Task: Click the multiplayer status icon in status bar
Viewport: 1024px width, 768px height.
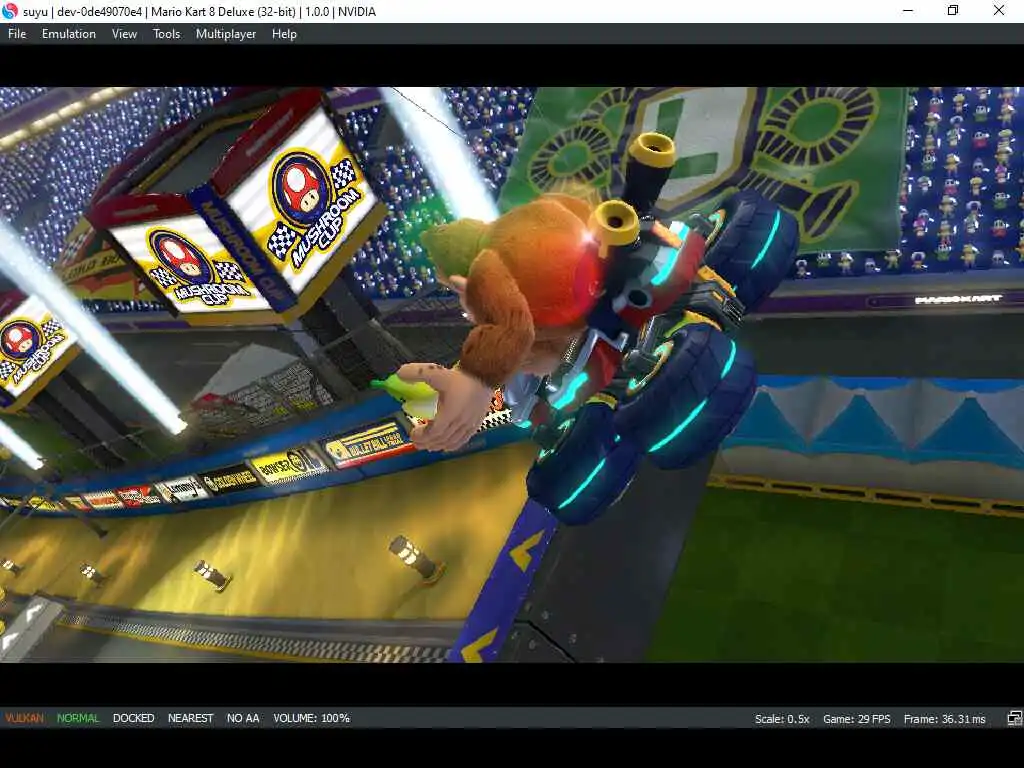Action: tap(1014, 719)
